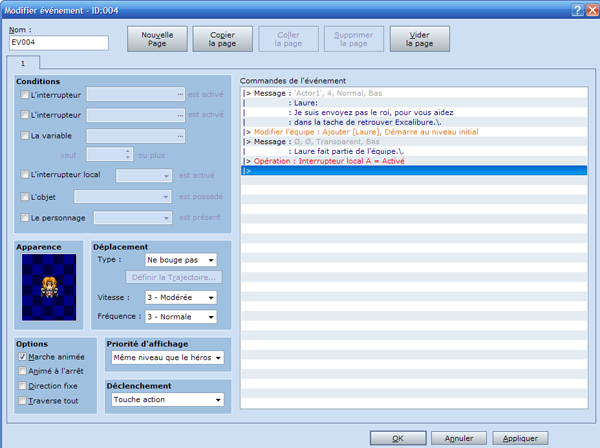The width and height of the screenshot is (600, 448).
Task: Uncheck the Marche animée option
Action: (22, 357)
